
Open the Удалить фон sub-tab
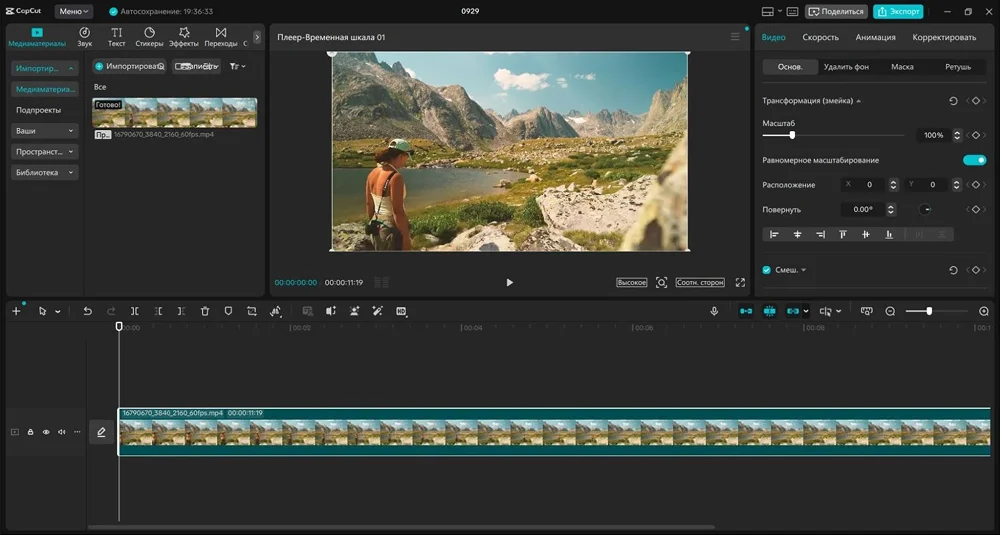(x=846, y=66)
